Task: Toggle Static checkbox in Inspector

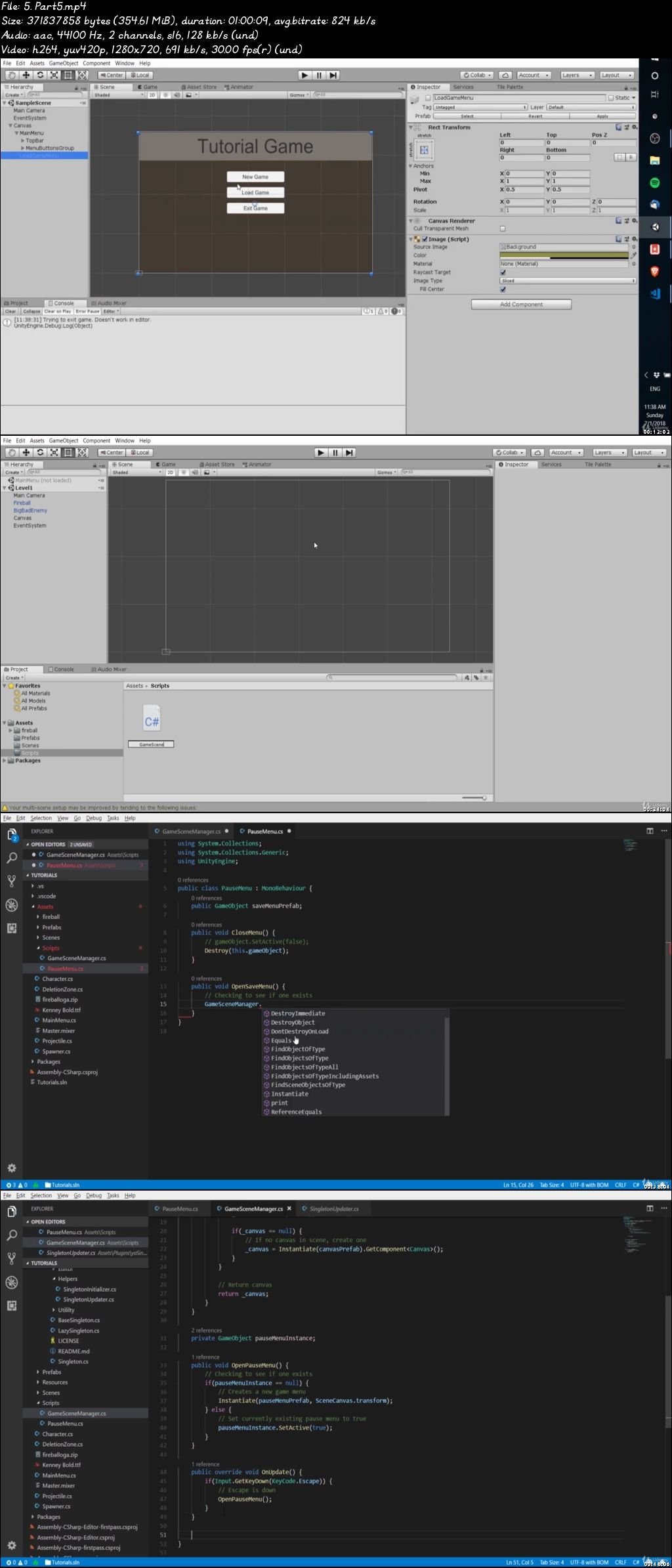Action: pos(610,98)
